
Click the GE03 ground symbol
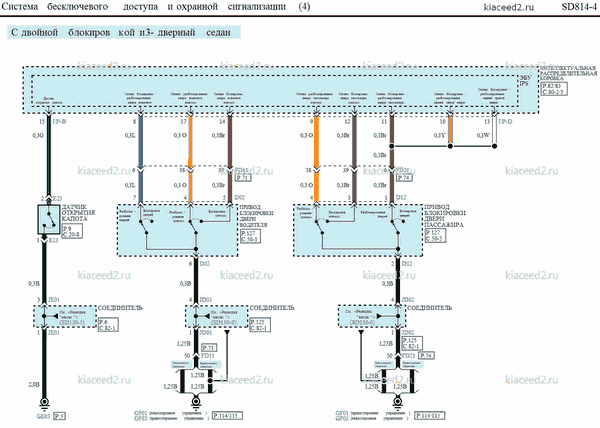click(x=44, y=402)
